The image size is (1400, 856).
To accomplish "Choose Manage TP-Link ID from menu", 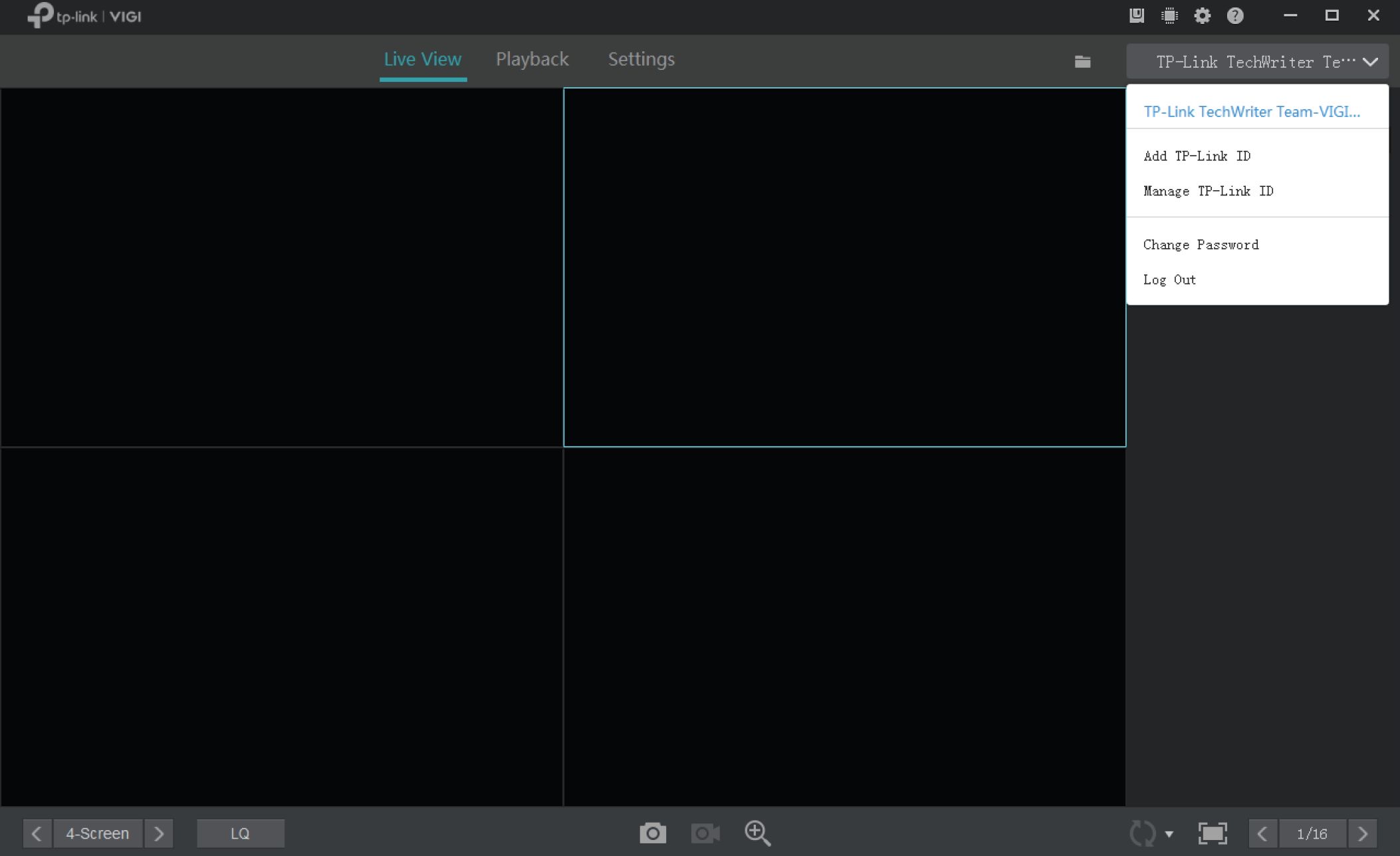I will (1208, 191).
